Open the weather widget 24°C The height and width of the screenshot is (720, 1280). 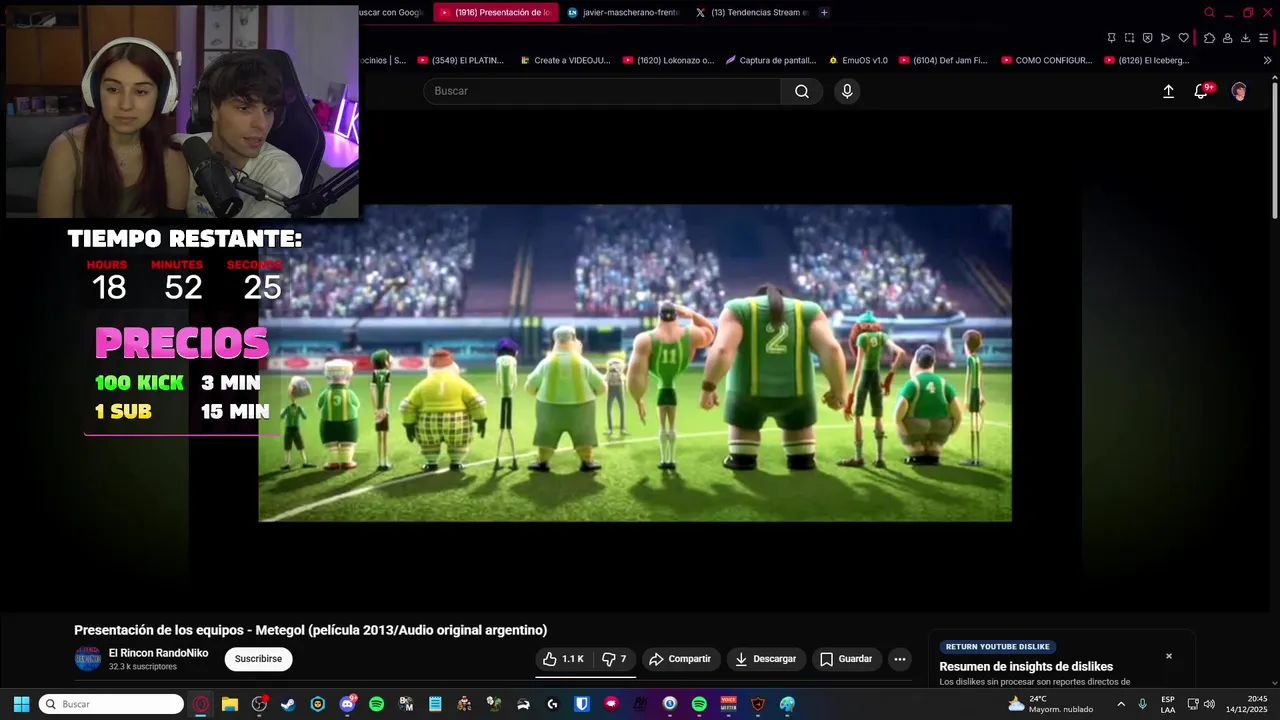(x=1050, y=704)
